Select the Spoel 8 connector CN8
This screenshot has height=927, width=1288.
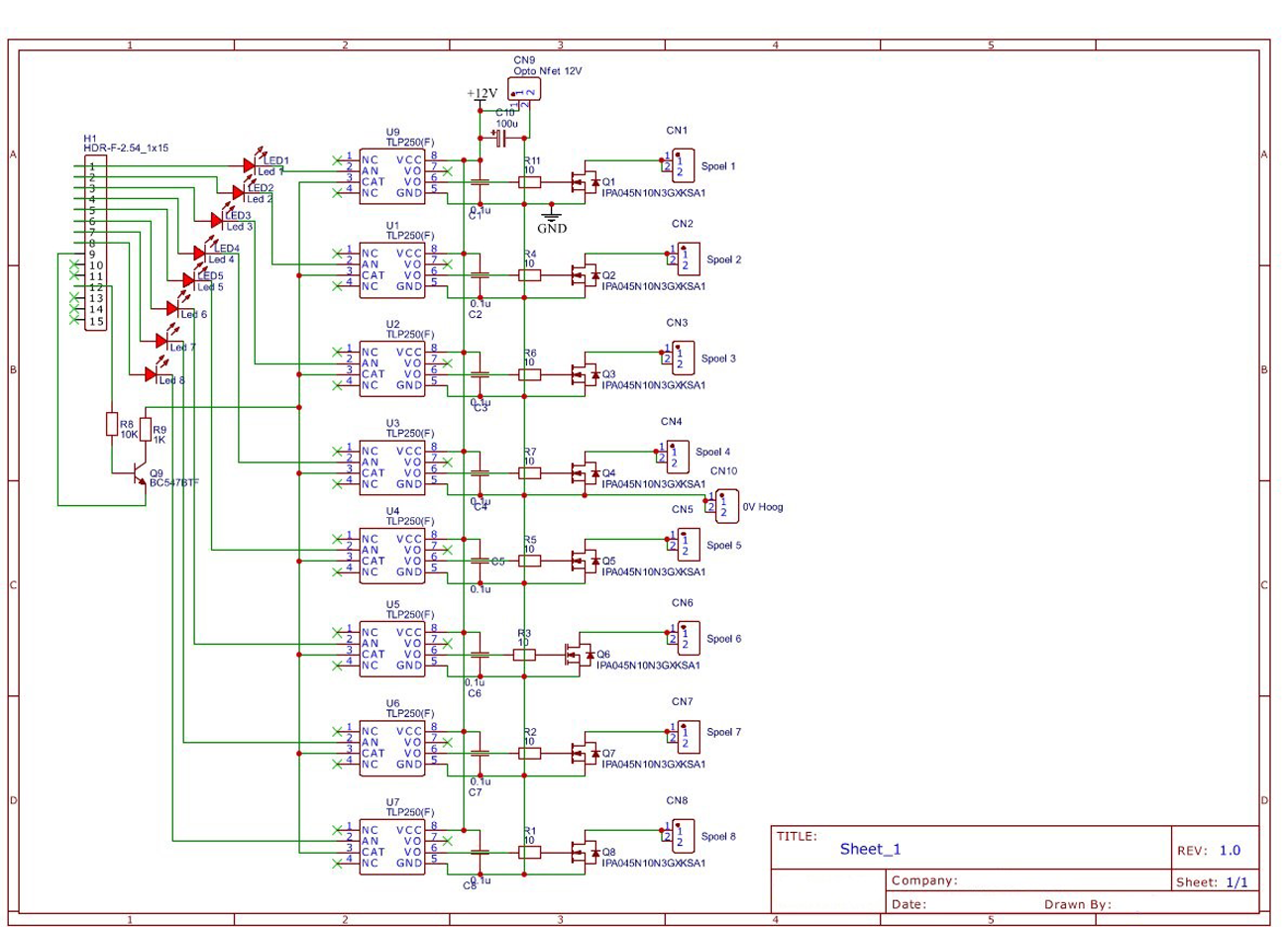tap(682, 836)
